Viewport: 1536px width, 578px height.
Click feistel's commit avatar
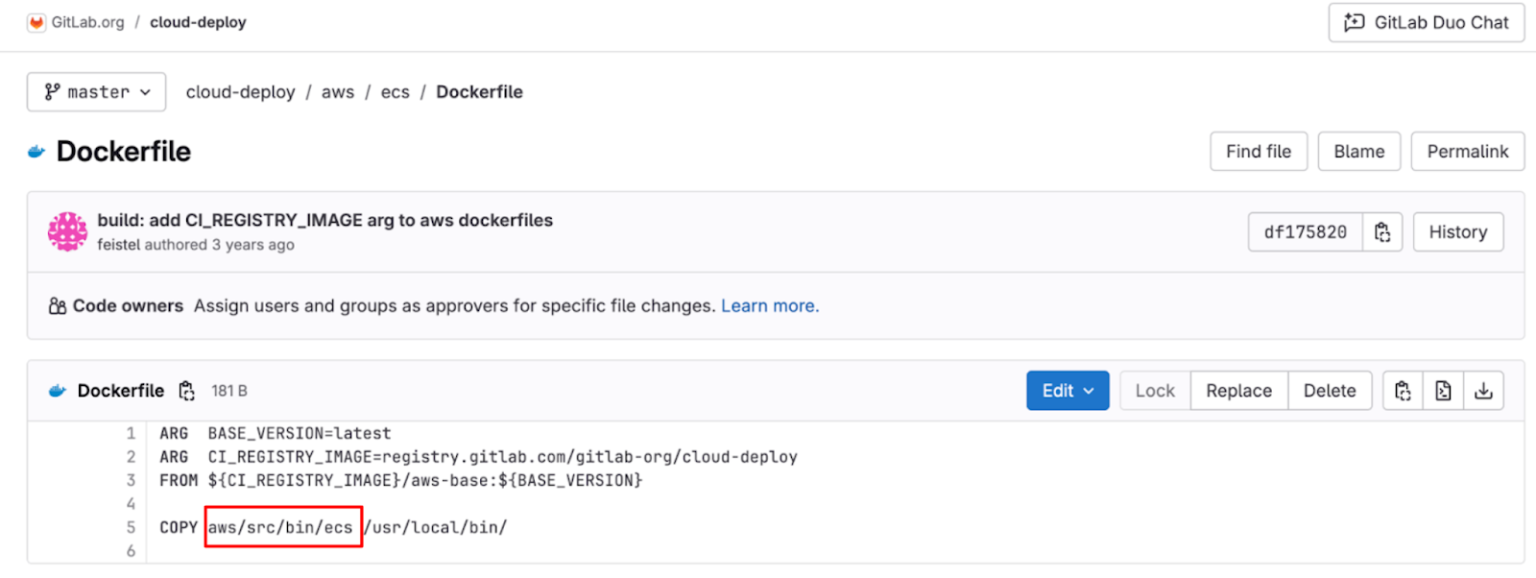[67, 231]
